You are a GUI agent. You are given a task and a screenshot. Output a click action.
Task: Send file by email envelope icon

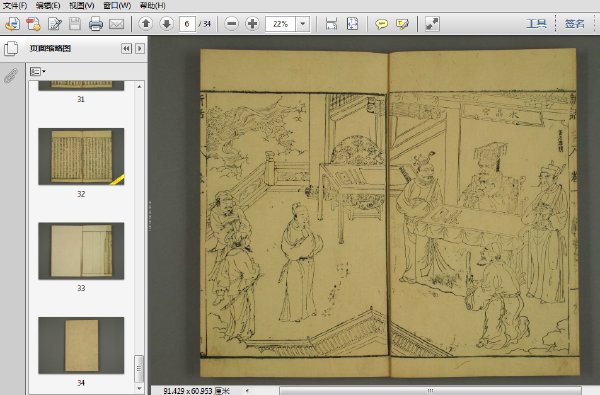pyautogui.click(x=117, y=24)
